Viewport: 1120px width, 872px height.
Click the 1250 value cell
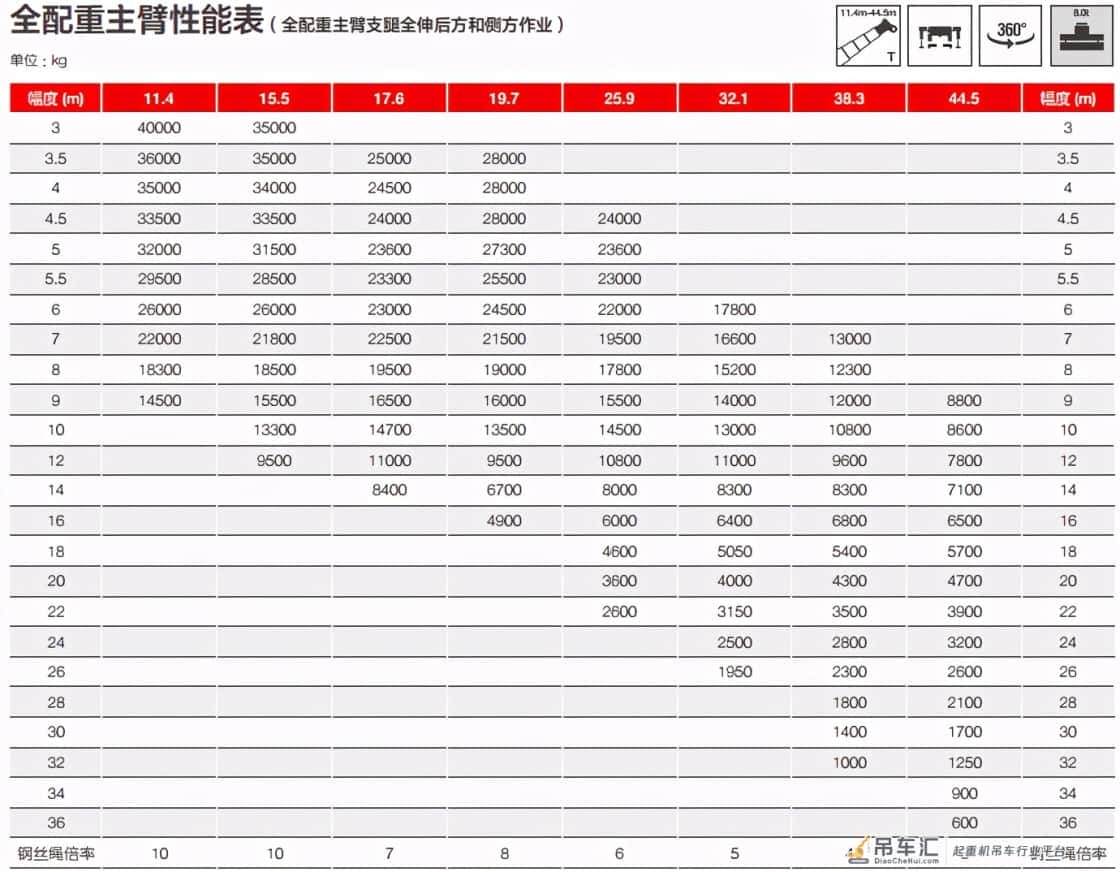[964, 763]
